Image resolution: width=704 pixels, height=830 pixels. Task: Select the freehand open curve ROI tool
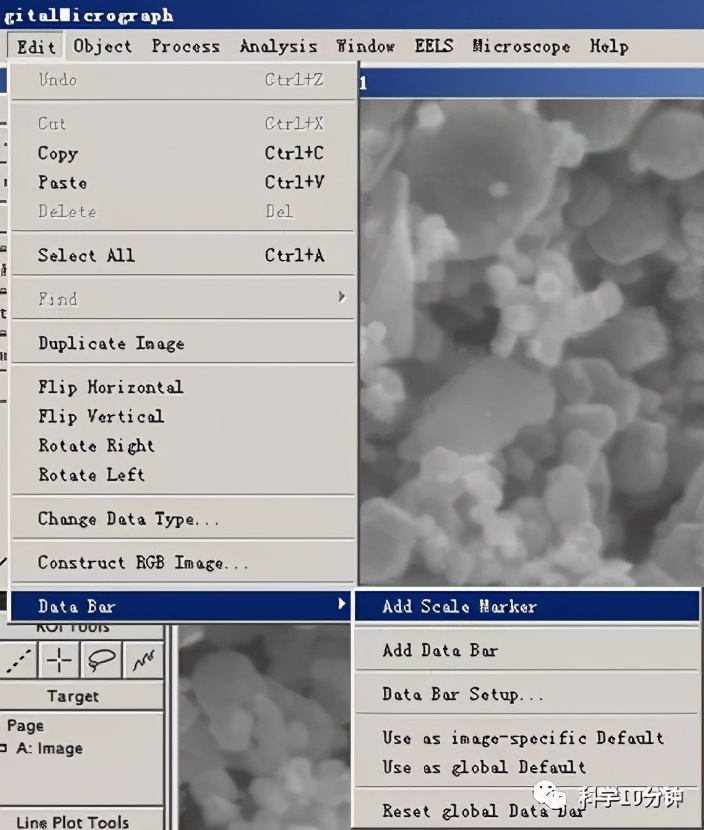(x=144, y=661)
